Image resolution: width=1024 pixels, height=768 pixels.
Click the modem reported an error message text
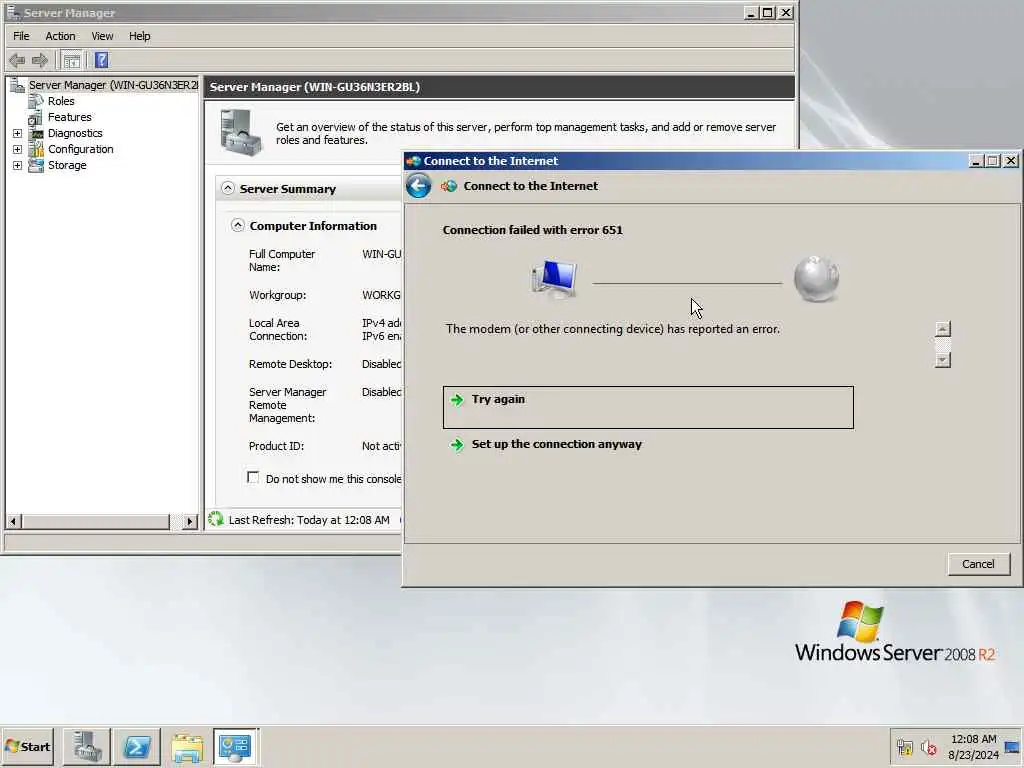coord(613,329)
